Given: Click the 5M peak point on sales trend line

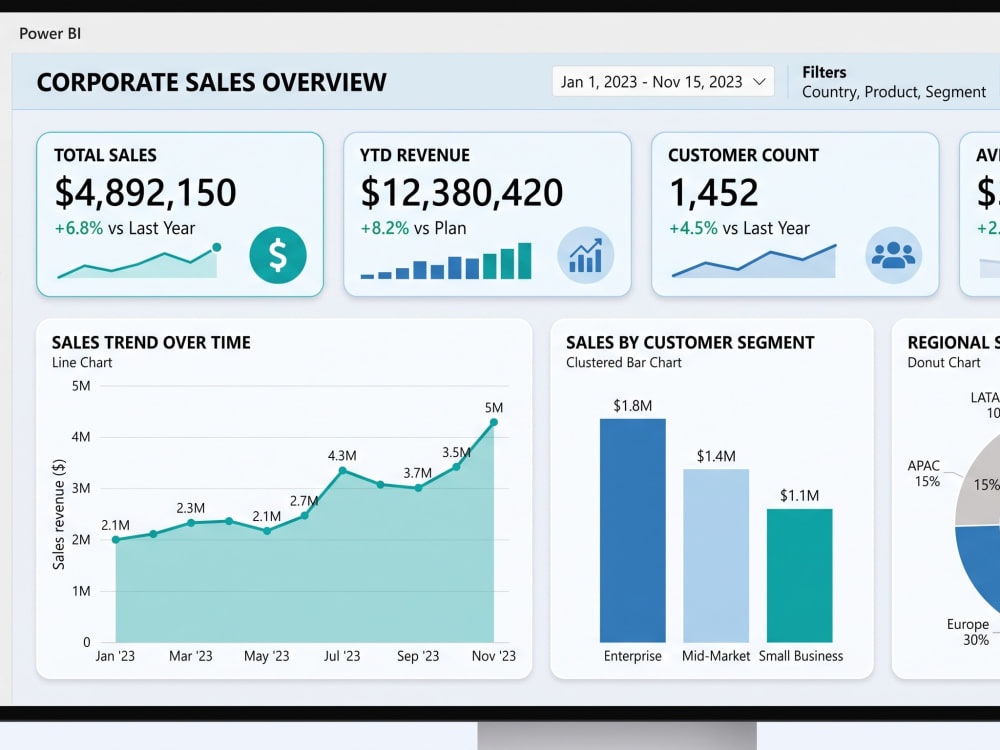Looking at the screenshot, I should [494, 422].
